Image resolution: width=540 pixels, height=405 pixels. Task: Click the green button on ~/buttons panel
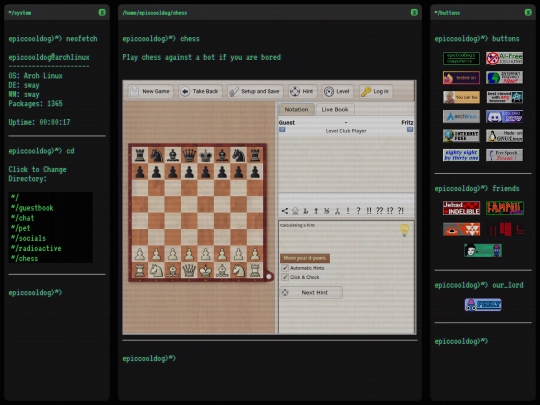(x=528, y=12)
